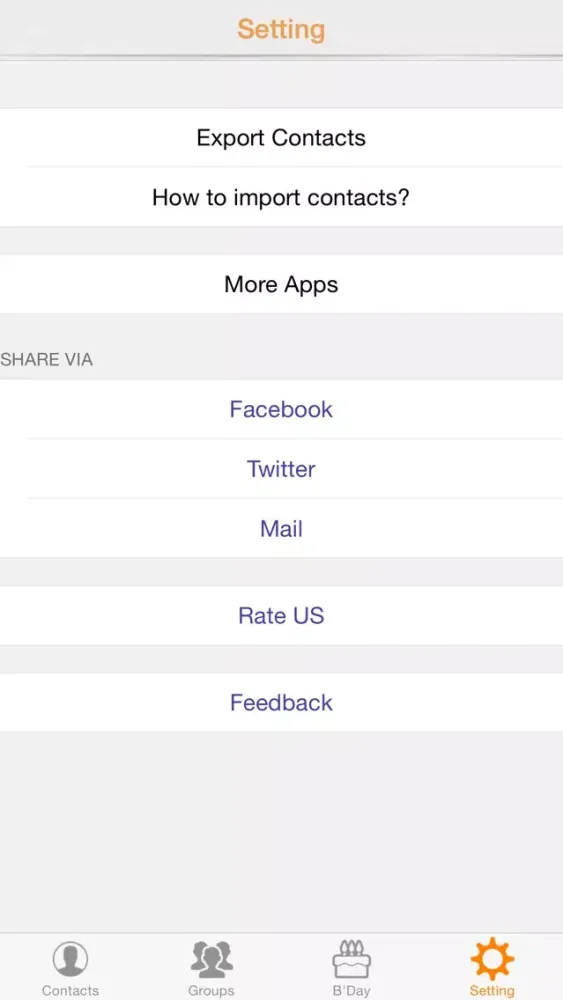Switch to the Groups tab label

coord(211,990)
